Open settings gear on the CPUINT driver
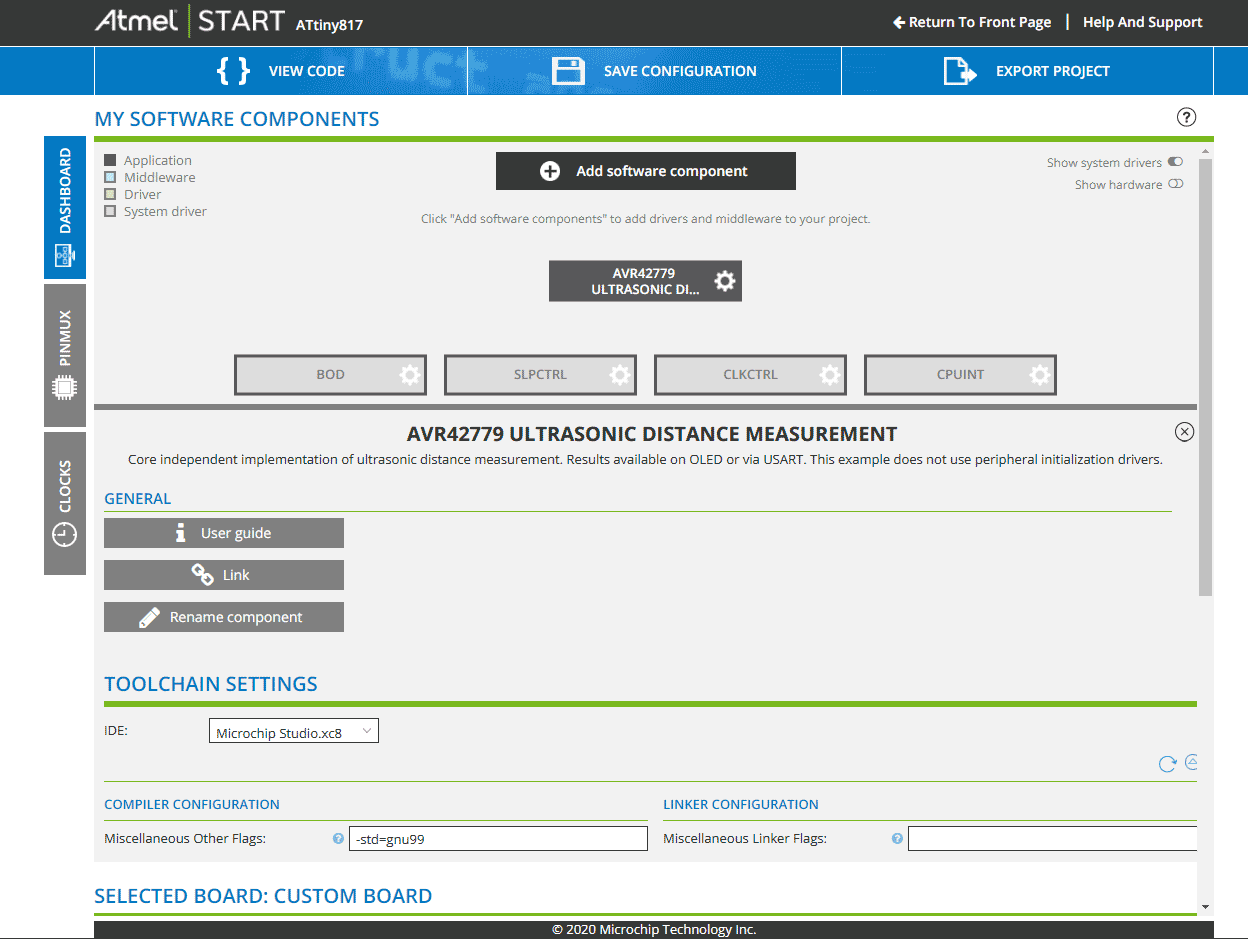The width and height of the screenshot is (1248, 939). [1040, 375]
